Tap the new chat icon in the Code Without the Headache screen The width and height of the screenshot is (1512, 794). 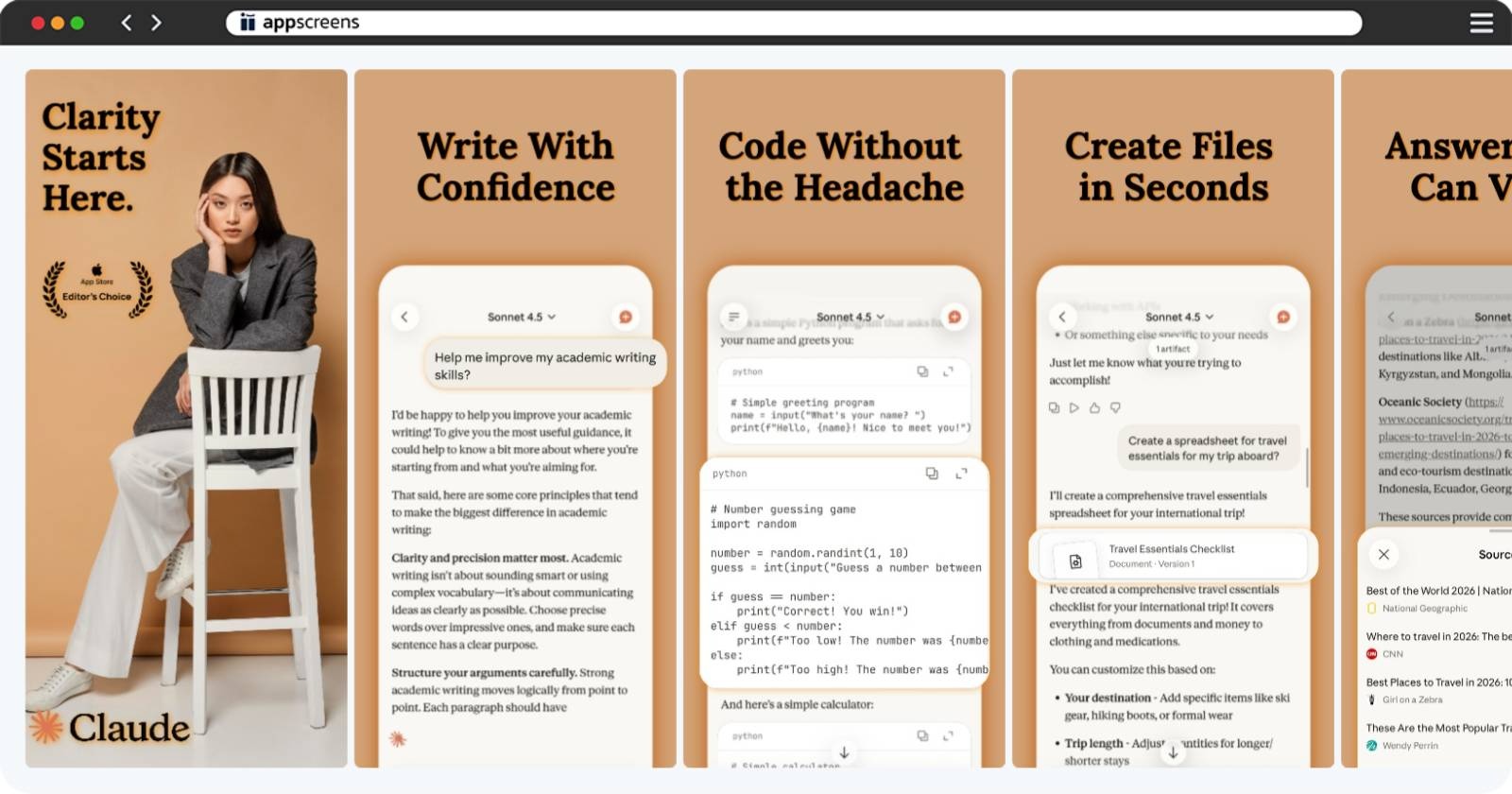coord(954,317)
